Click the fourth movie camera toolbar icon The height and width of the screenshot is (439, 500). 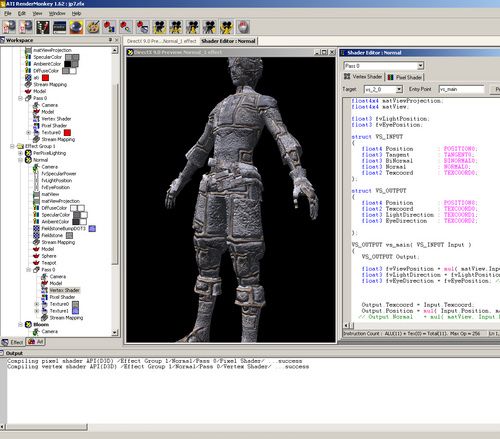(x=209, y=27)
